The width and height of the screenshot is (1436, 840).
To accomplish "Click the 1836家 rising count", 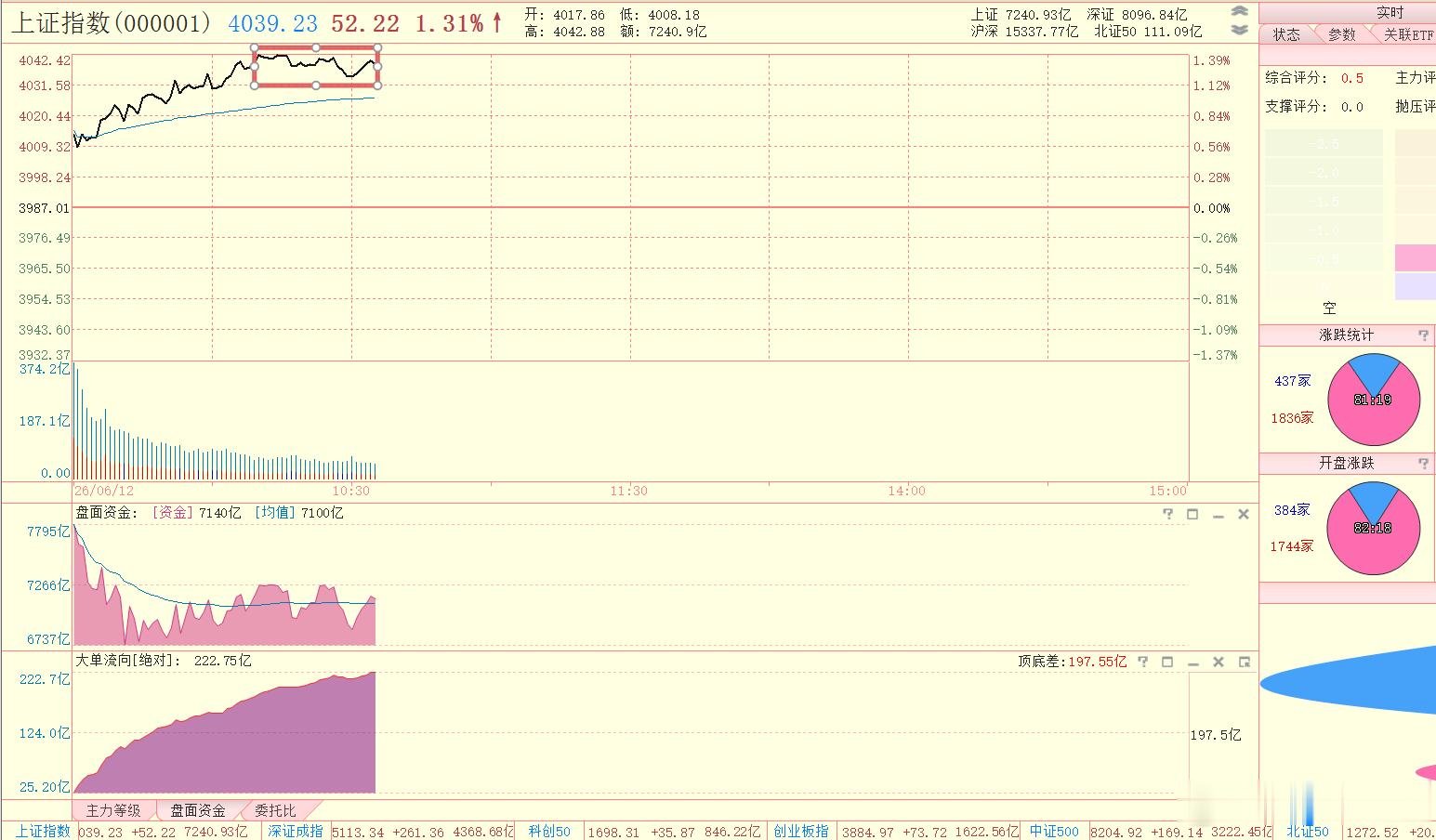I will 1292,418.
